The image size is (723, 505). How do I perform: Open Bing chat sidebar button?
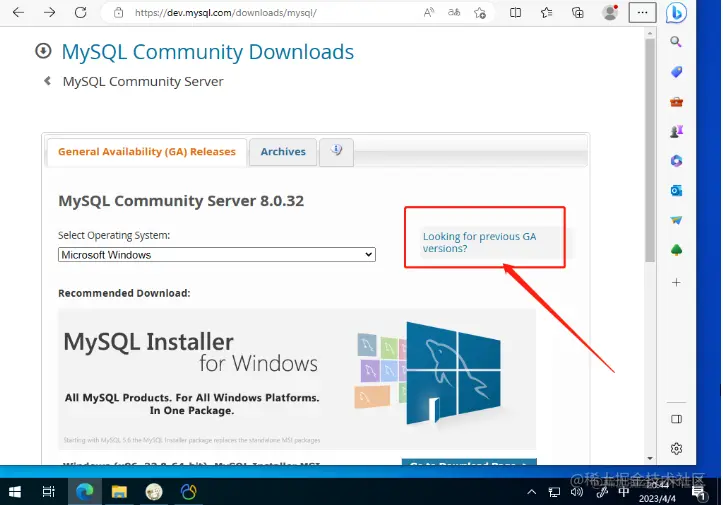pyautogui.click(x=676, y=13)
